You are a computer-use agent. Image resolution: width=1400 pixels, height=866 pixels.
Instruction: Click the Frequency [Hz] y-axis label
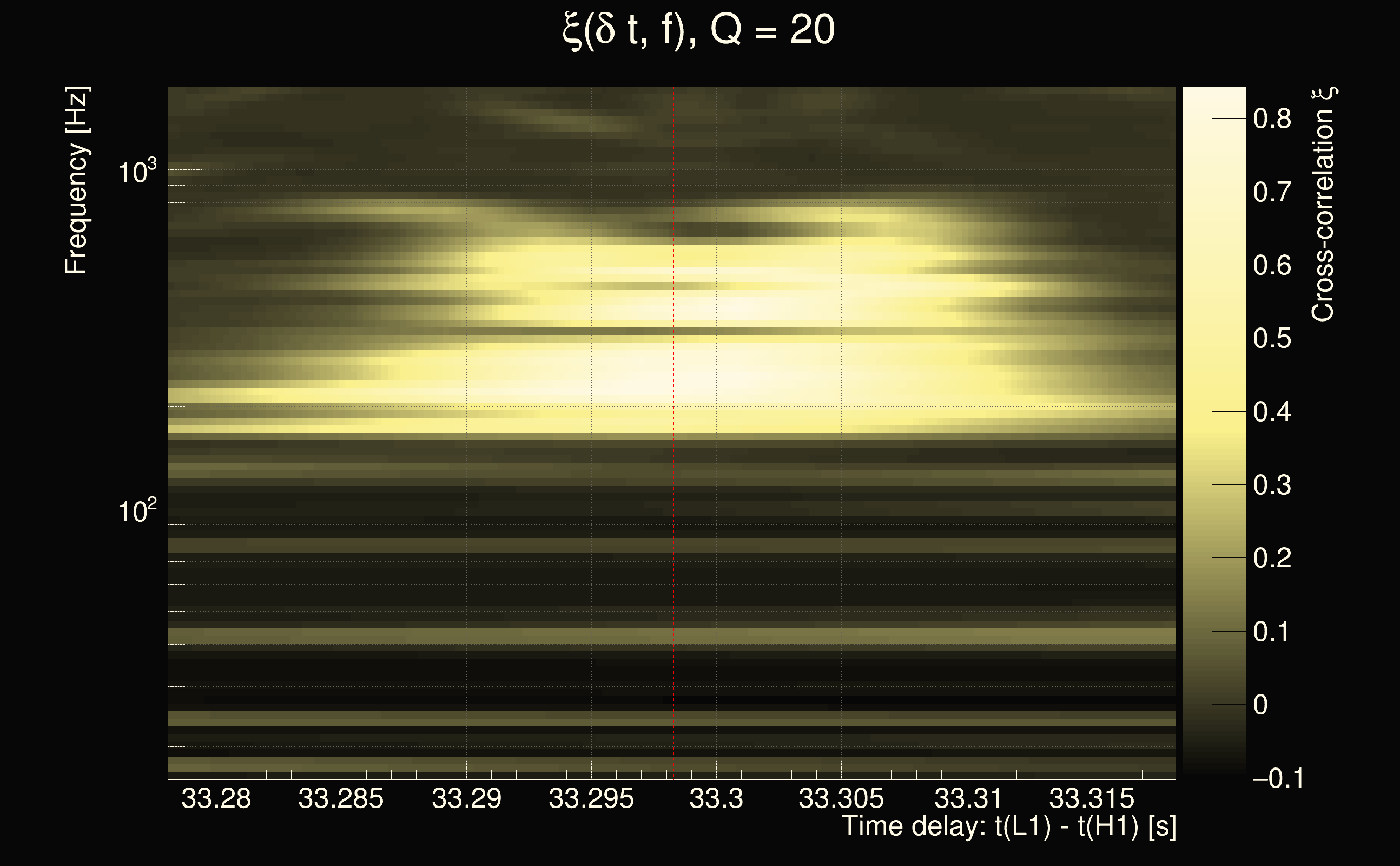pos(76,180)
